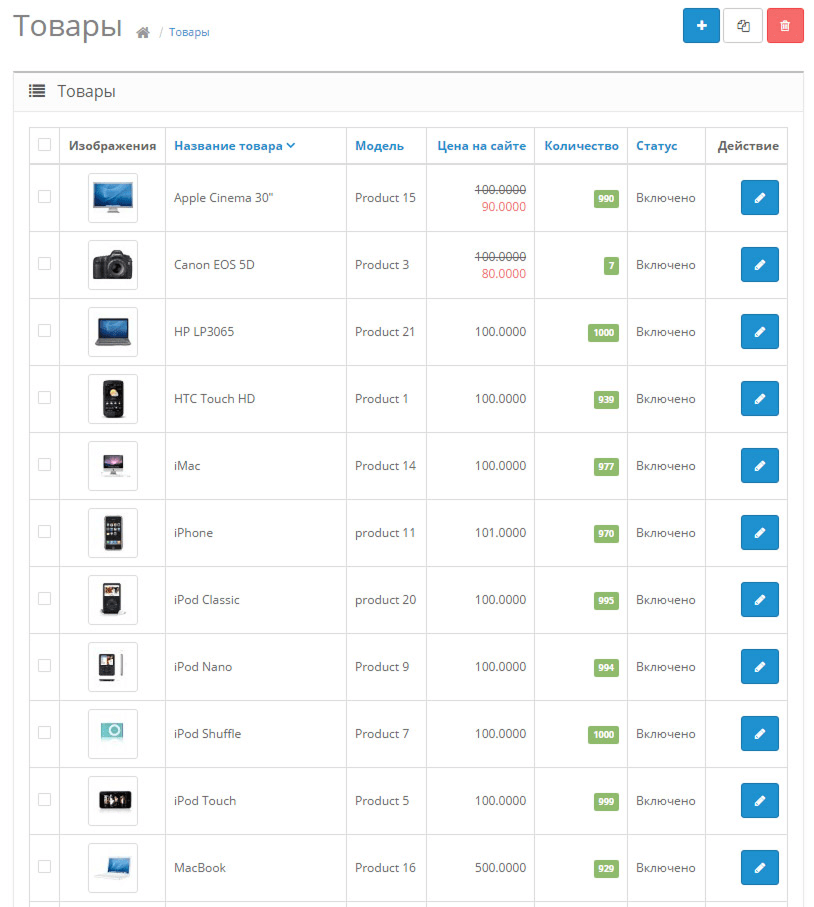Open the iMac product thumbnail

tap(113, 466)
